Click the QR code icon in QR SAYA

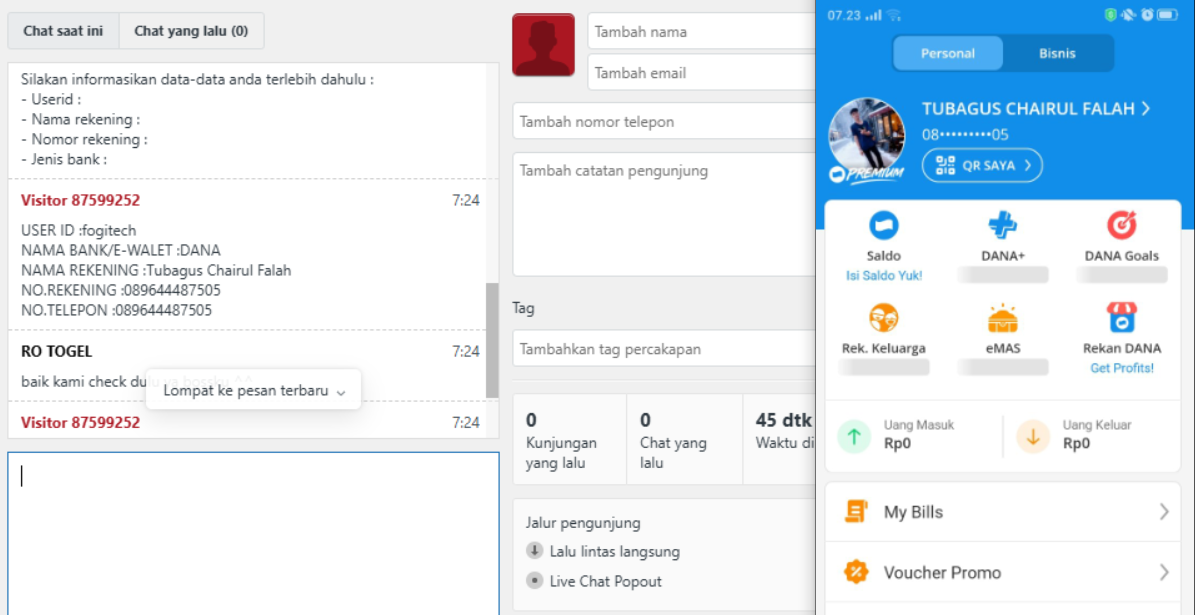point(945,165)
